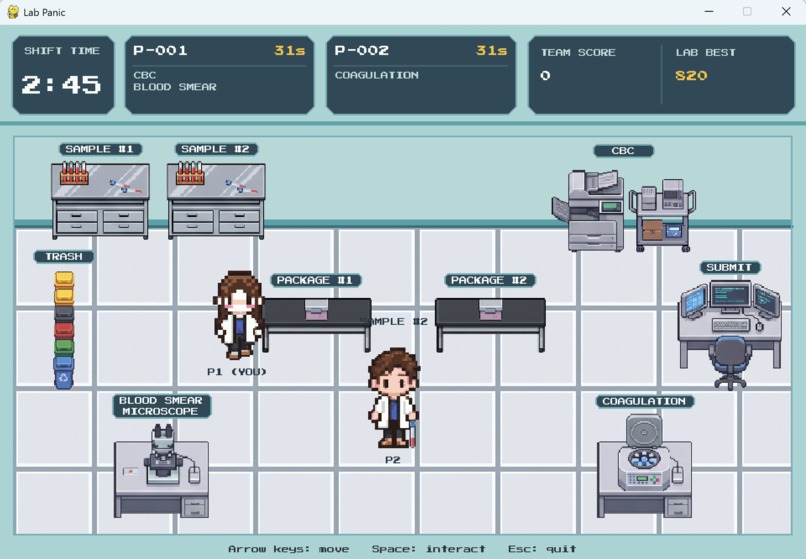This screenshot has width=806, height=559.
Task: Click the P1 (YOU) name label
Action: pyautogui.click(x=237, y=371)
